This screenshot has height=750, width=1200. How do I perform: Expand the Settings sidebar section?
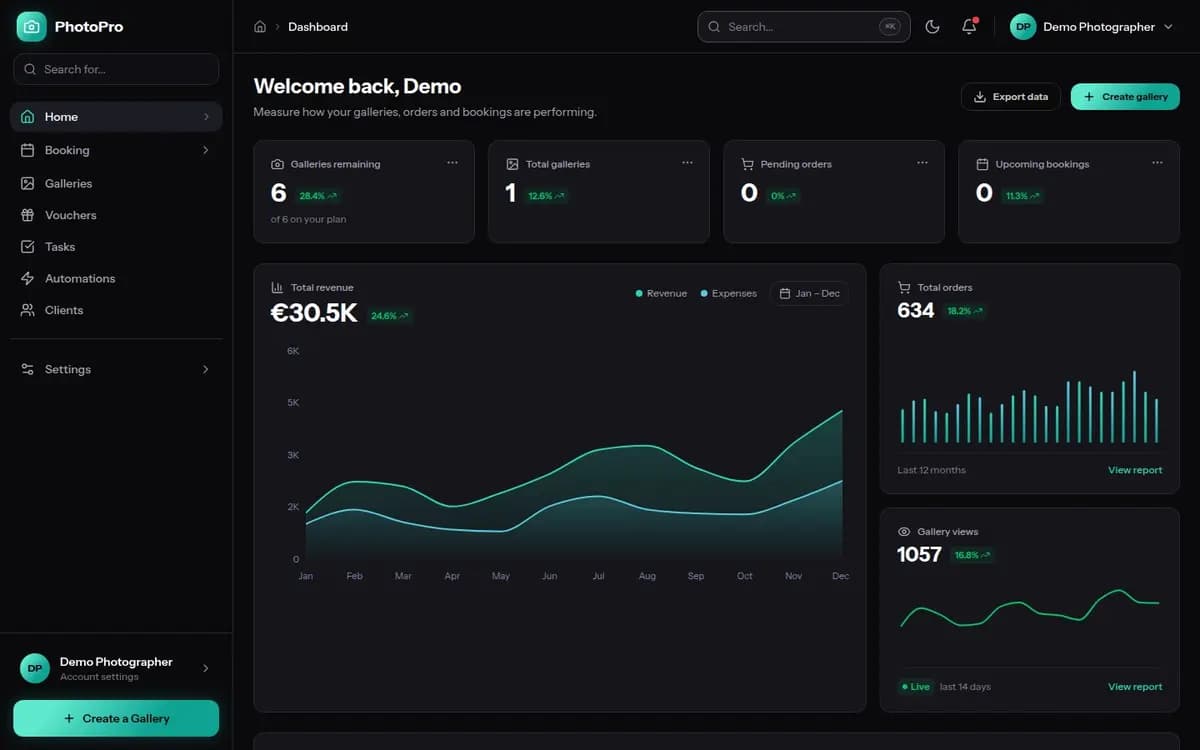tap(116, 369)
